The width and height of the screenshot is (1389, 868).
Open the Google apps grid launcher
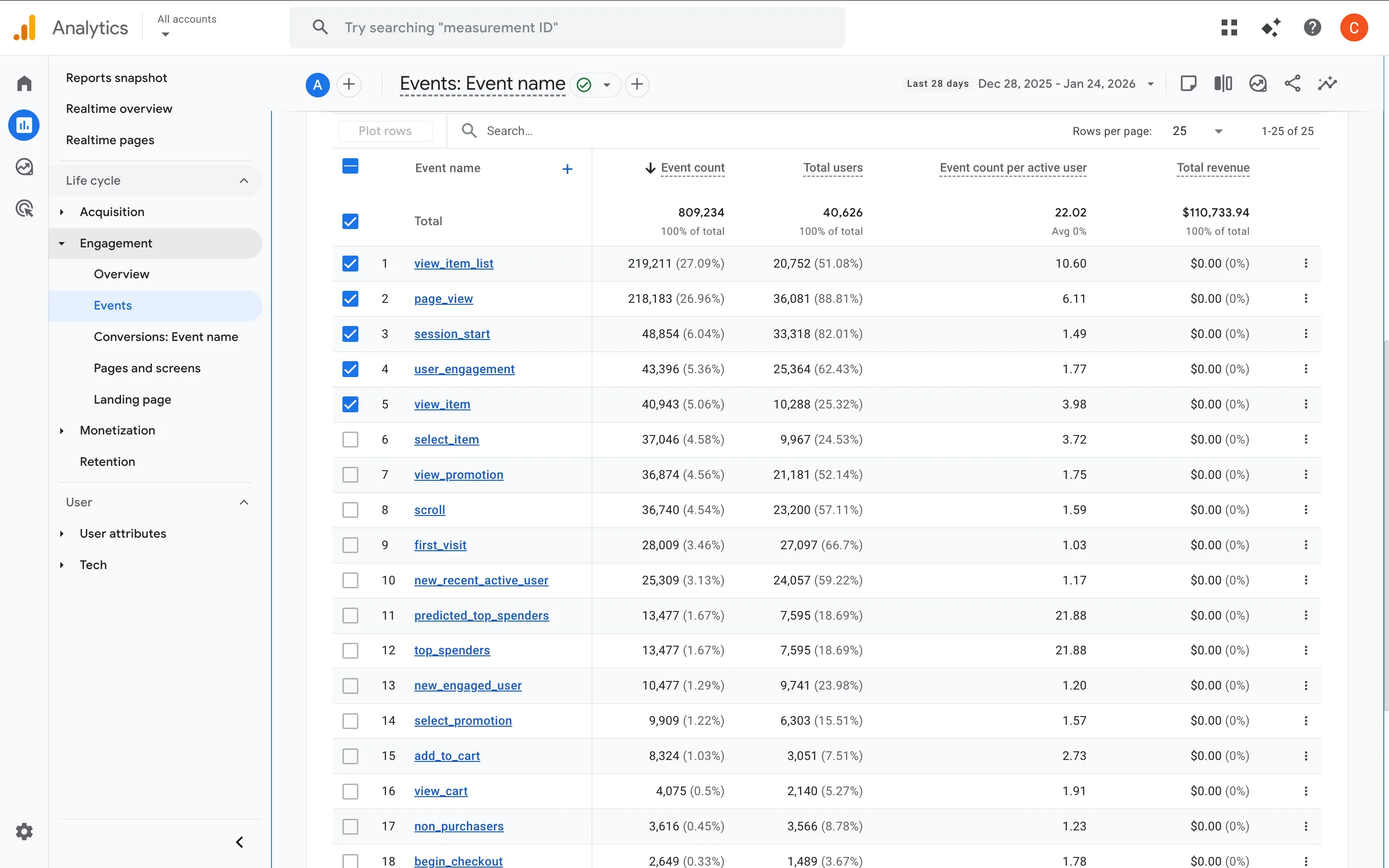click(1229, 27)
